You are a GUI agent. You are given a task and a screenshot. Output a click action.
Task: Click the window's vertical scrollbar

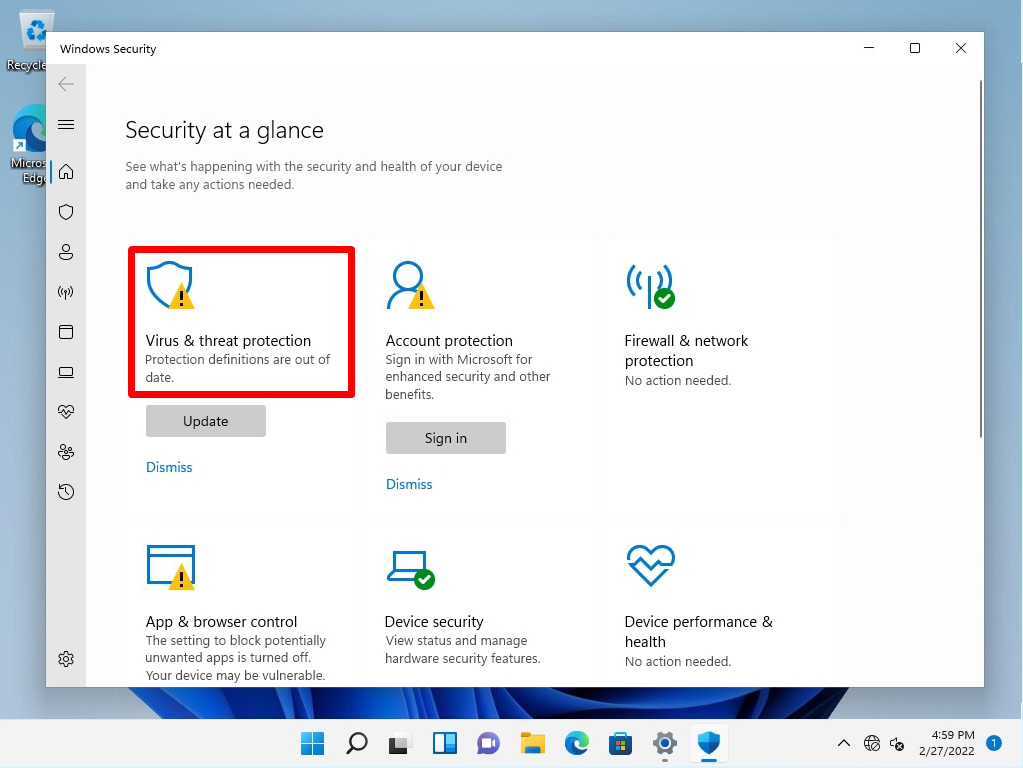click(980, 259)
